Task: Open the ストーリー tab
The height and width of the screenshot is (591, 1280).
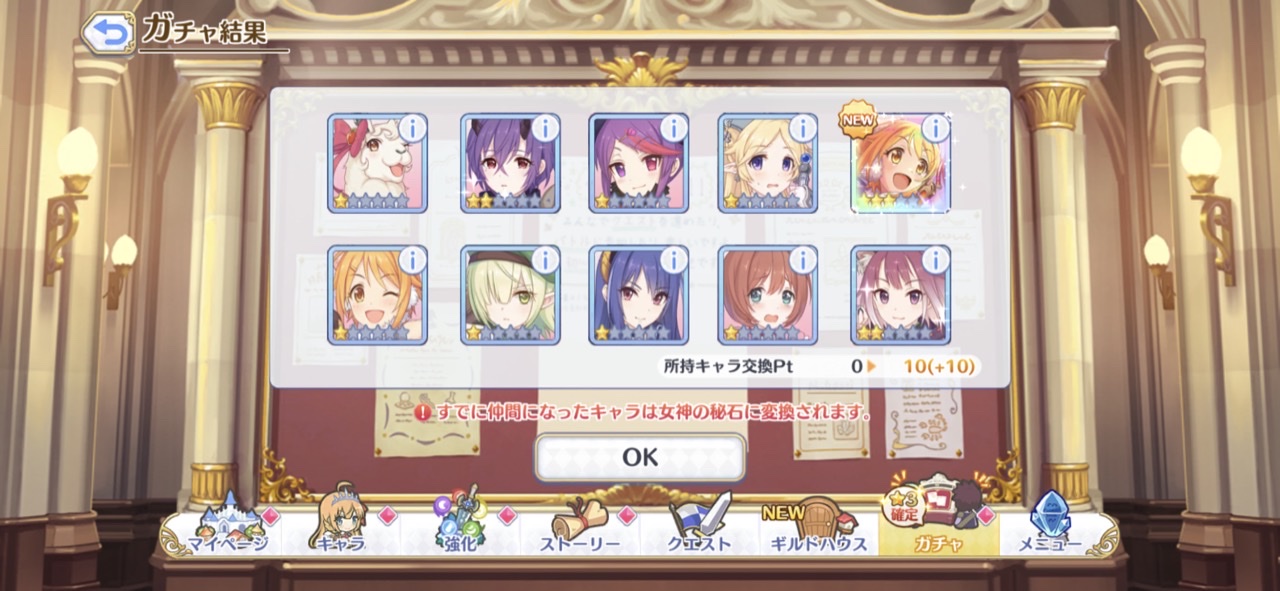Action: [580, 531]
